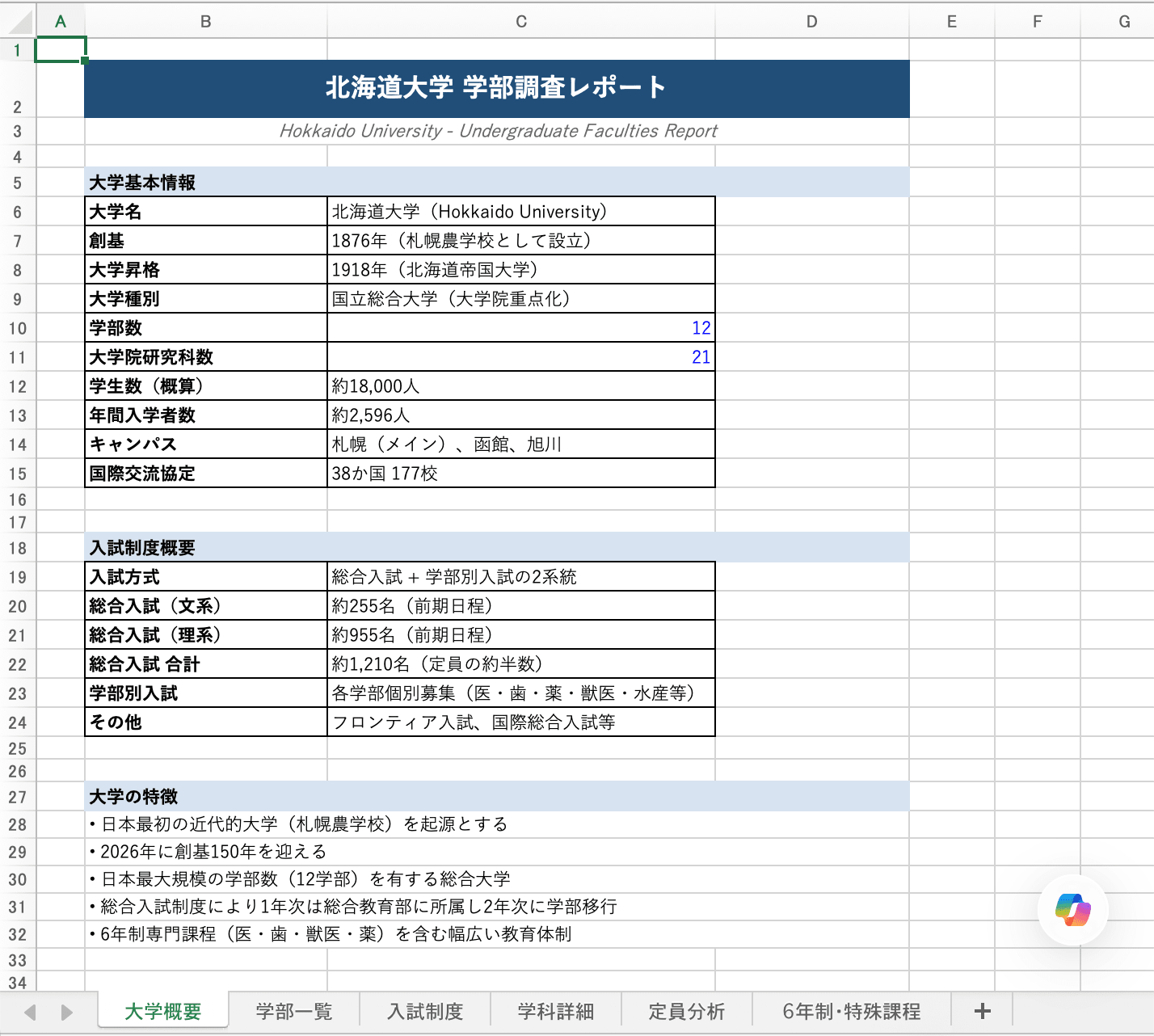Open the Copilot assistant floating icon
1154x1036 pixels.
[x=1072, y=910]
